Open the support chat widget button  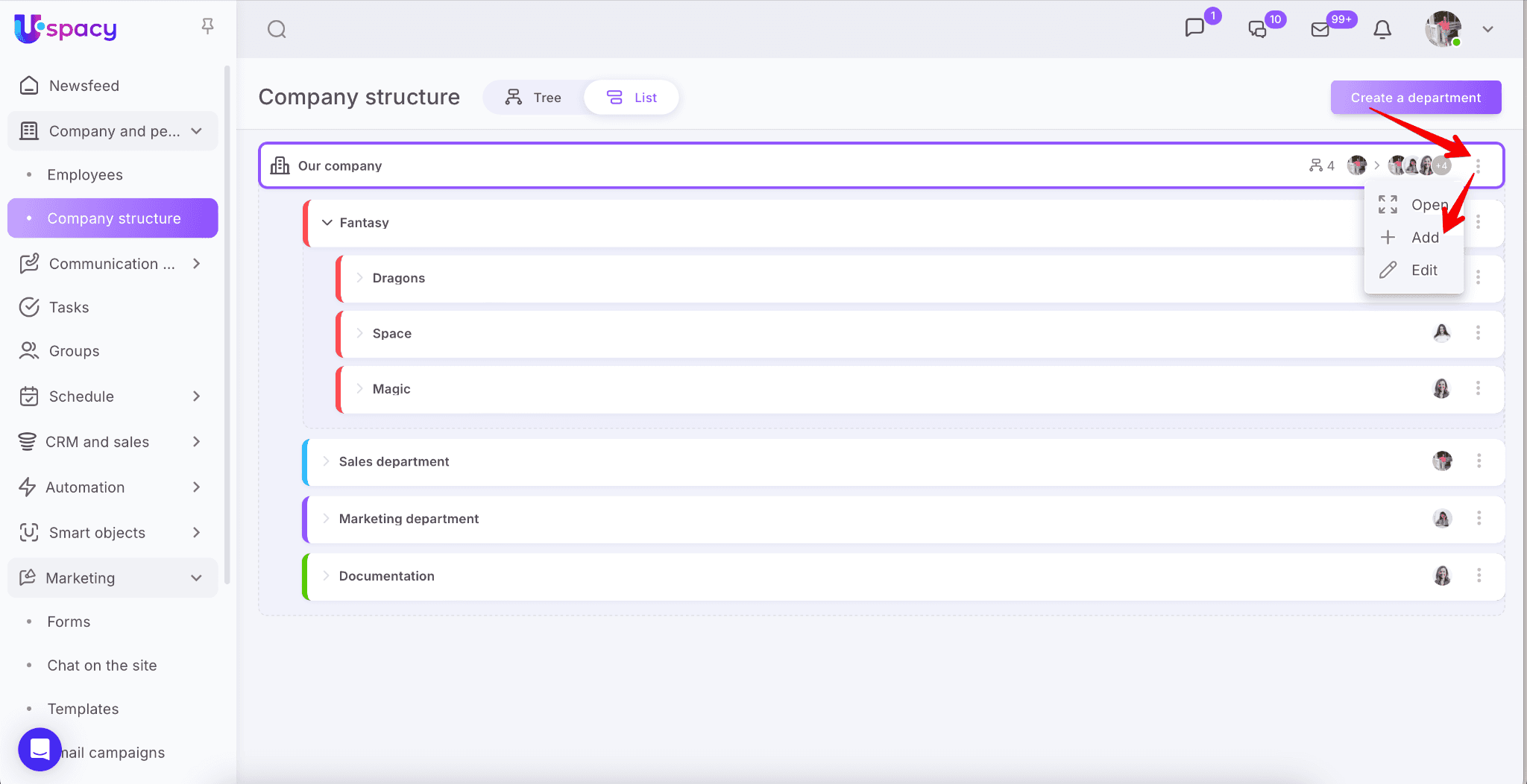40,749
